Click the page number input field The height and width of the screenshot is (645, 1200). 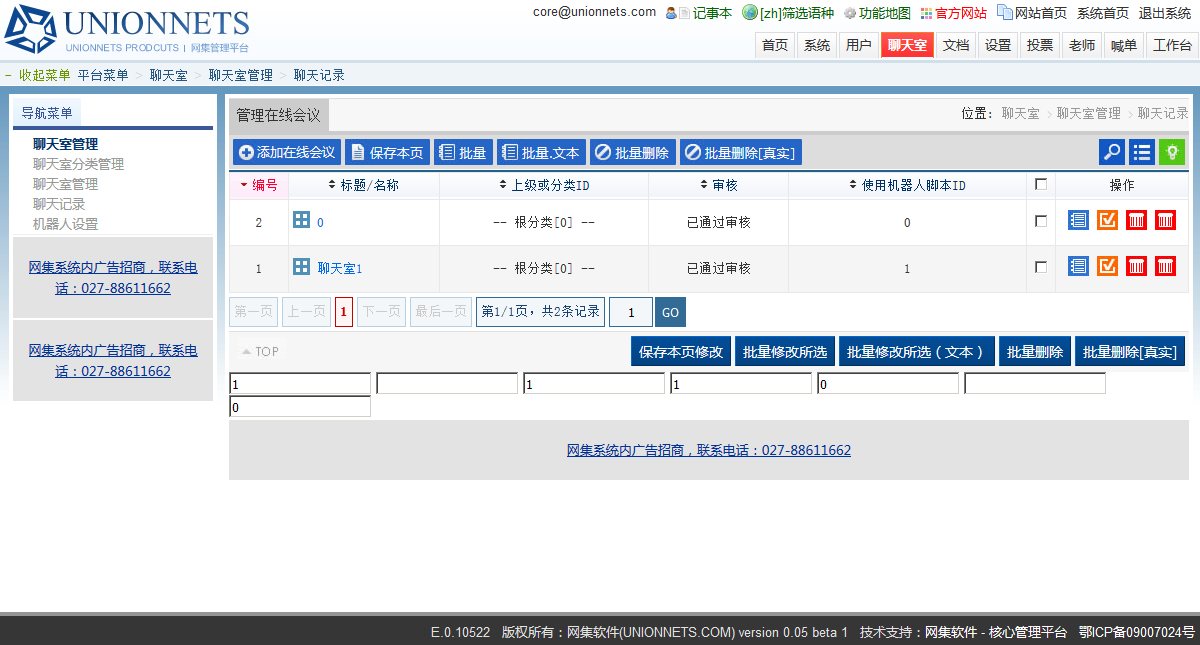(631, 312)
